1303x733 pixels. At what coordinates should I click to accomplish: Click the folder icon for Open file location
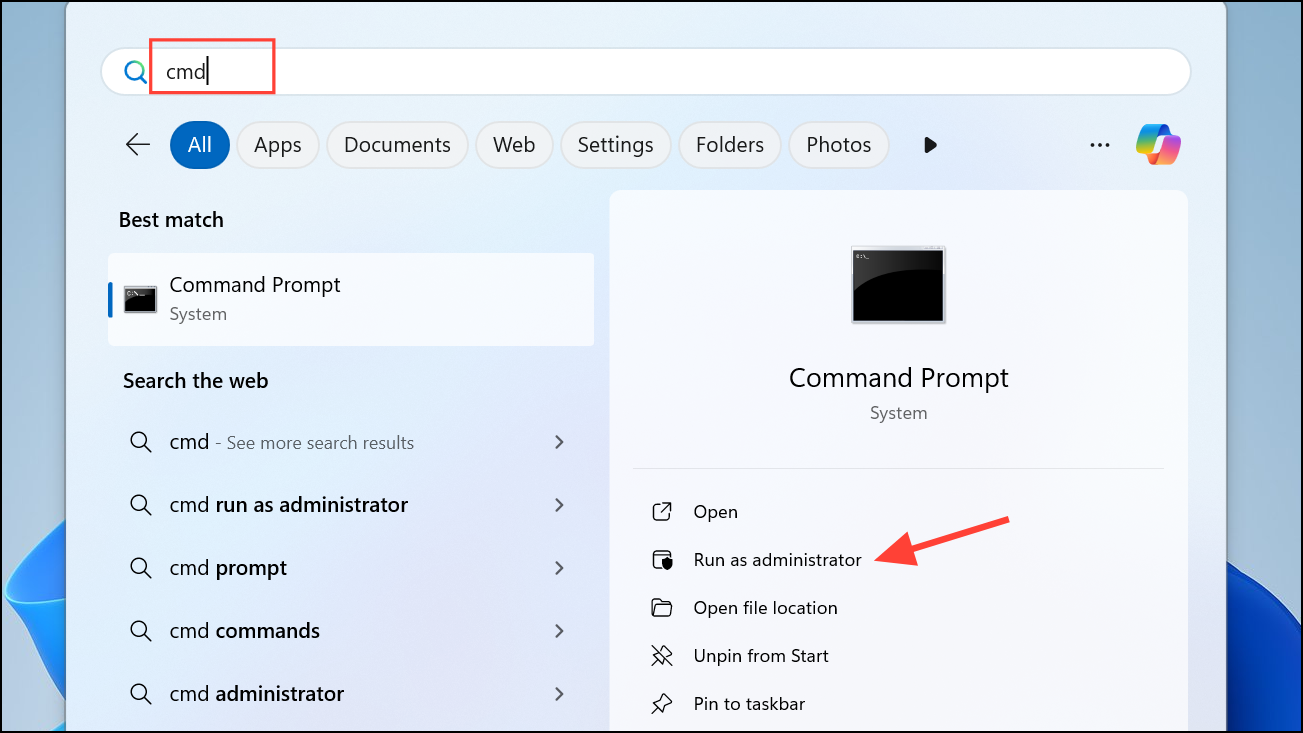pyautogui.click(x=662, y=608)
